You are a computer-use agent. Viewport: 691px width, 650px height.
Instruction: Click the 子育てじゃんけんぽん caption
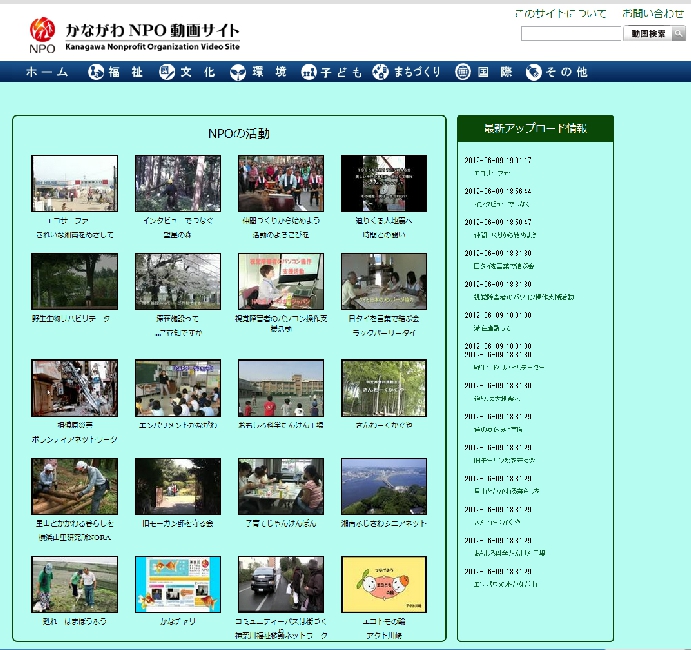tap(281, 524)
